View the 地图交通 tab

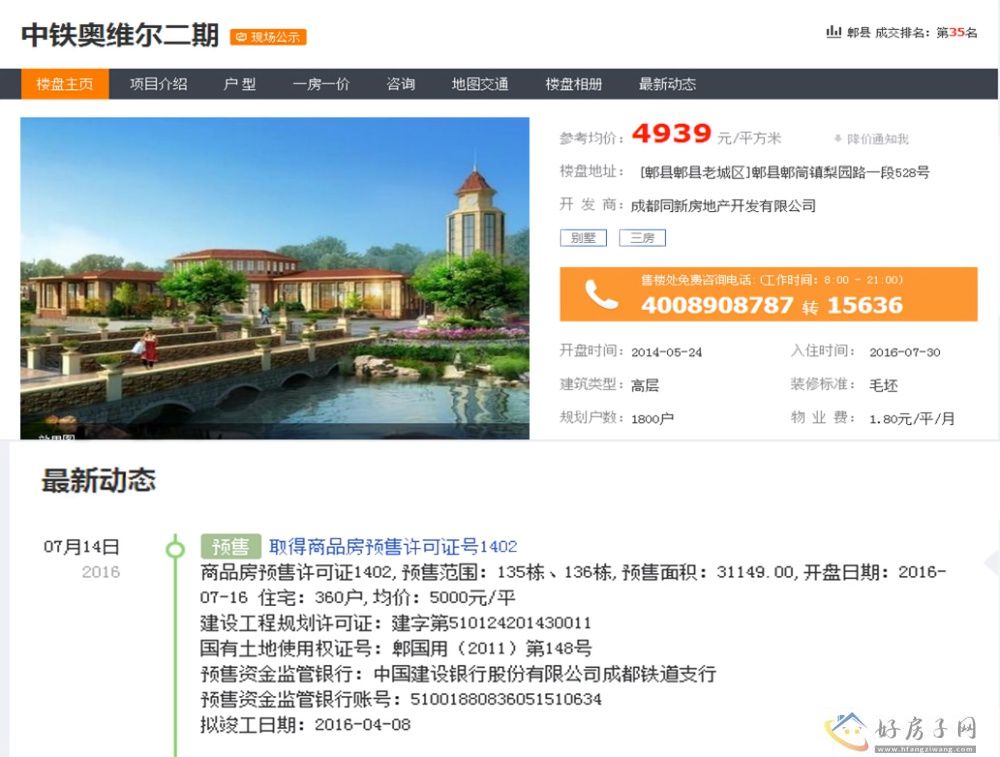[x=480, y=84]
